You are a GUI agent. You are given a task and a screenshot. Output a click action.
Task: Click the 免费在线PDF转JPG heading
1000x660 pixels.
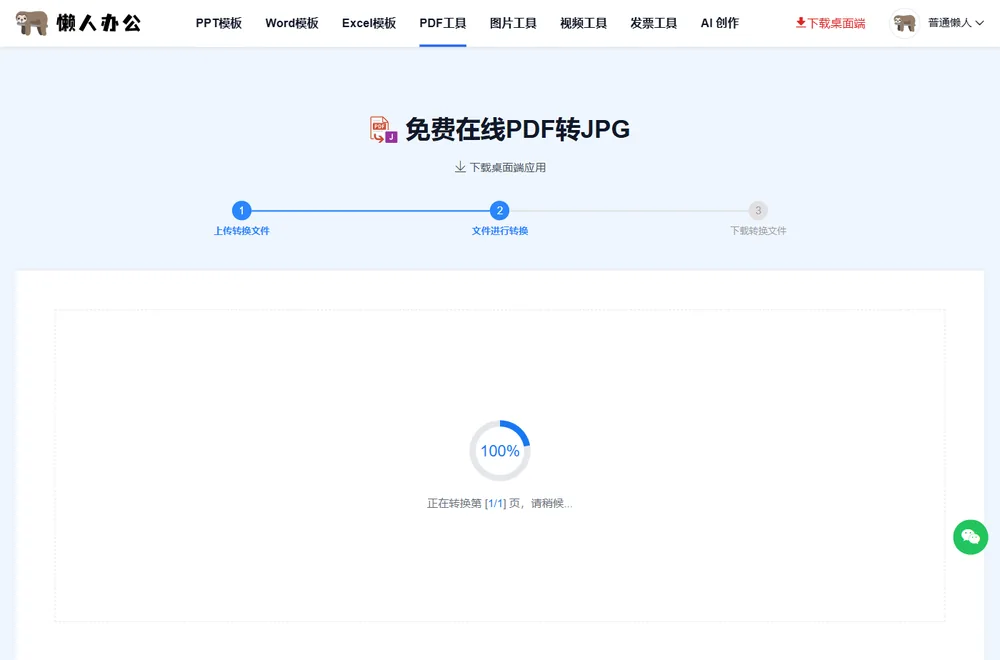click(x=517, y=129)
